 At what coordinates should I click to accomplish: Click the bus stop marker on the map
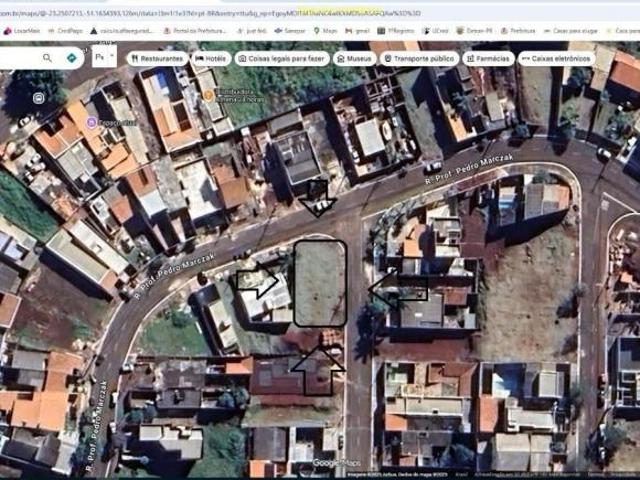38,98
